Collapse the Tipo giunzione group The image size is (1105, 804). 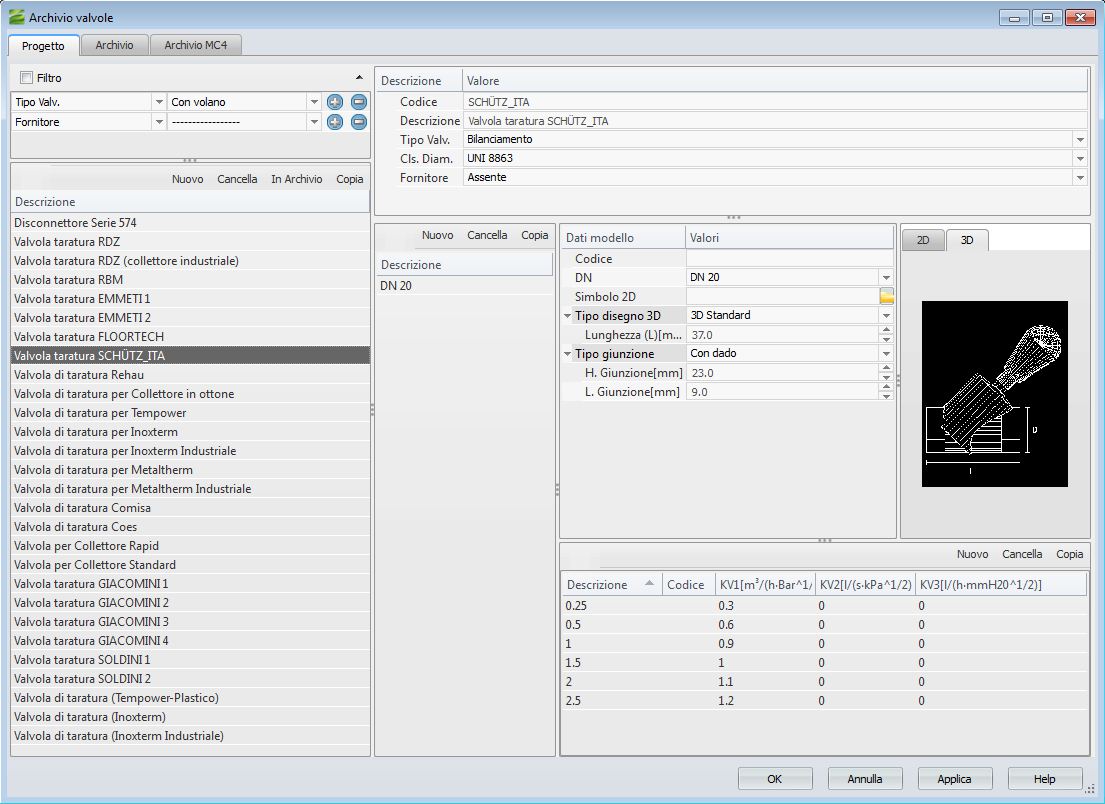pos(568,354)
